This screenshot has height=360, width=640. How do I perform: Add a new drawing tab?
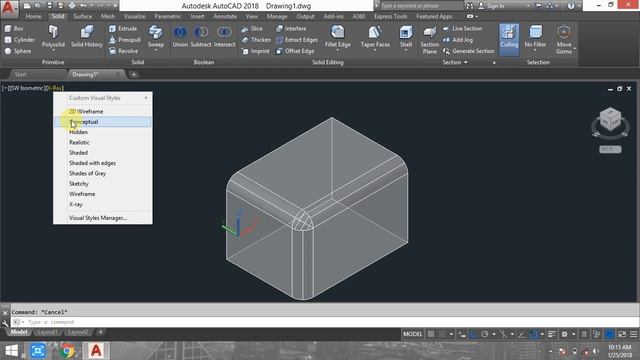click(134, 74)
